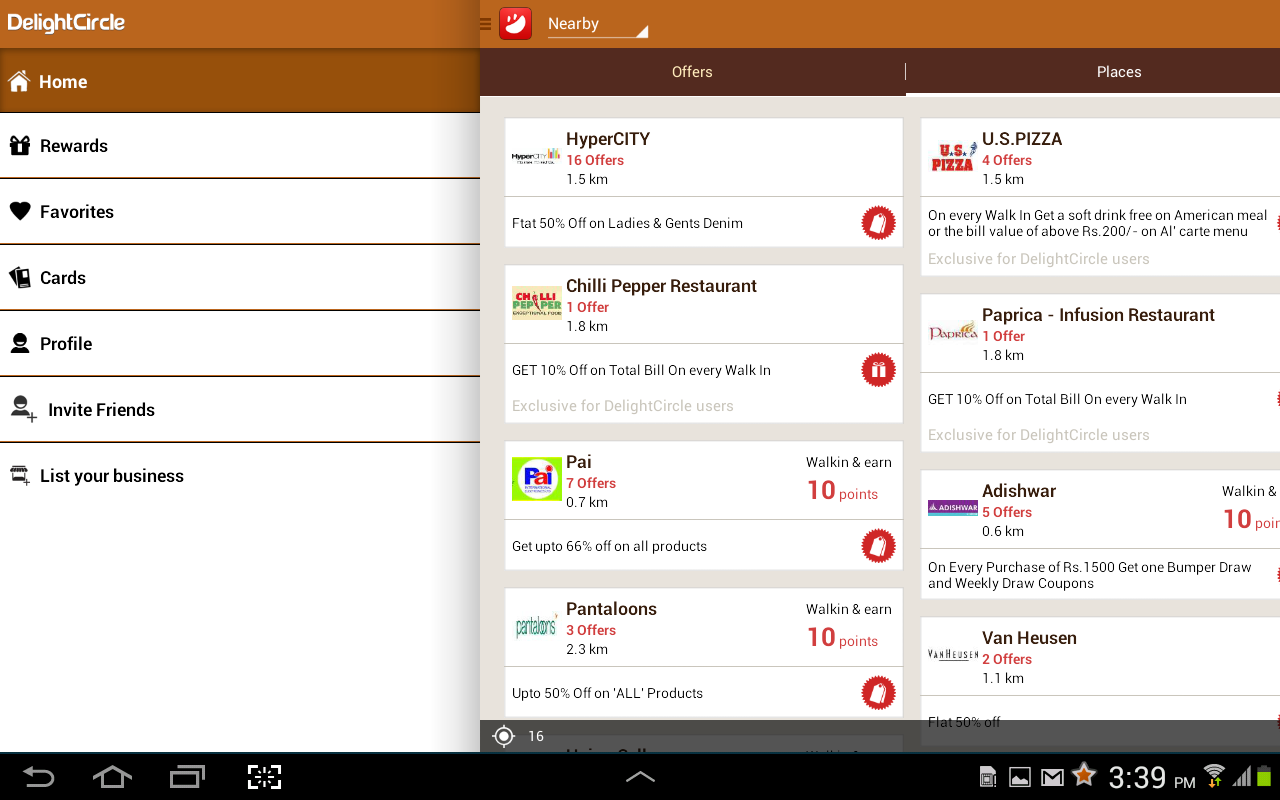Open Profile in the side menu
Image resolution: width=1280 pixels, height=800 pixels.
point(240,344)
